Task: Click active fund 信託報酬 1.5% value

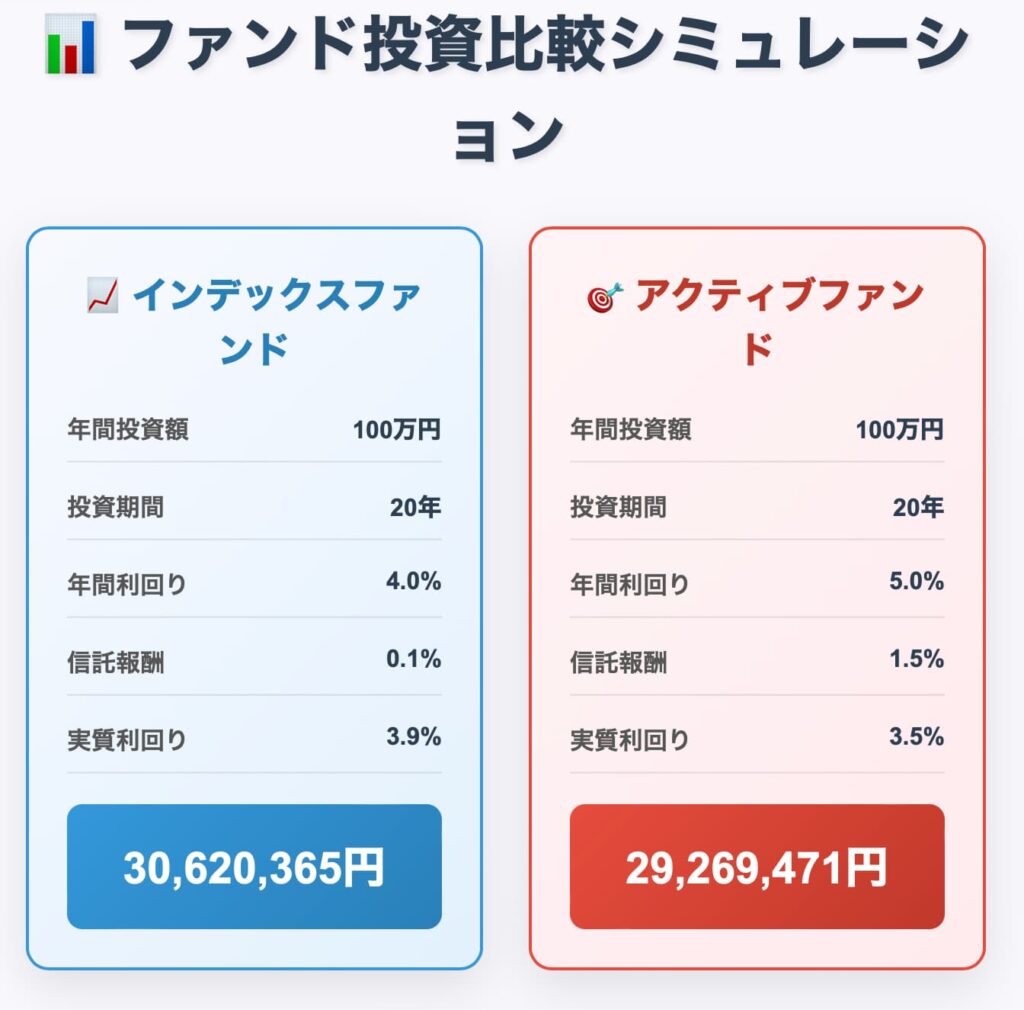Action: pos(916,659)
